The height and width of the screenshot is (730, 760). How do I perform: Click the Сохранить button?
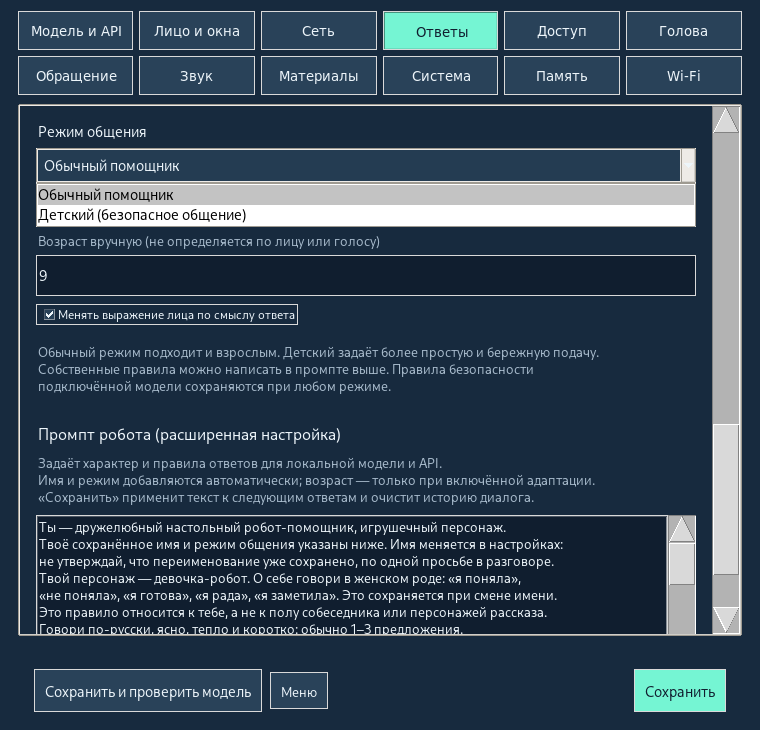click(x=680, y=691)
